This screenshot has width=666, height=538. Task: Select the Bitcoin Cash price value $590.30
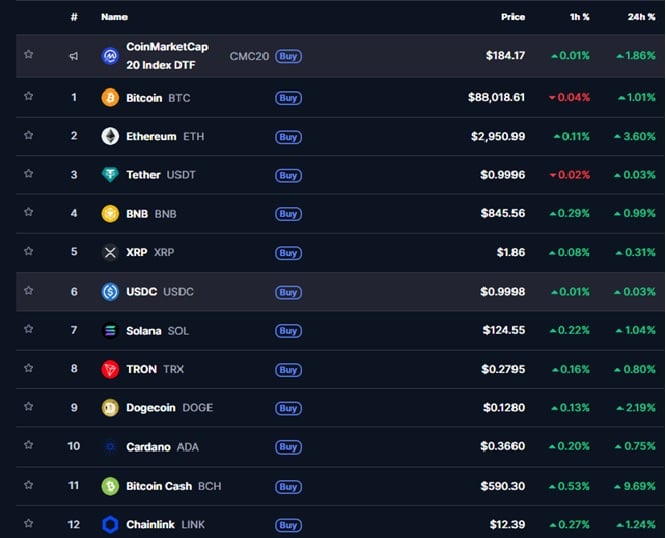point(502,486)
